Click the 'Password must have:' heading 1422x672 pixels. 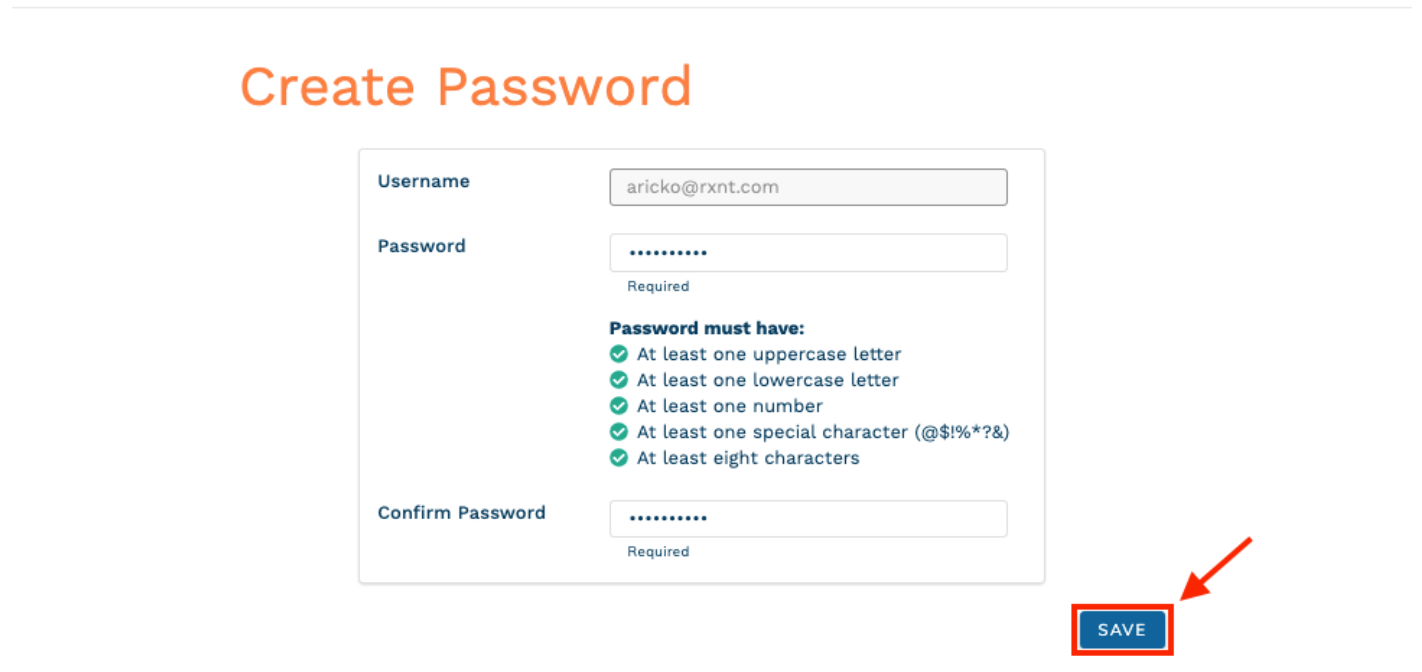click(x=707, y=328)
